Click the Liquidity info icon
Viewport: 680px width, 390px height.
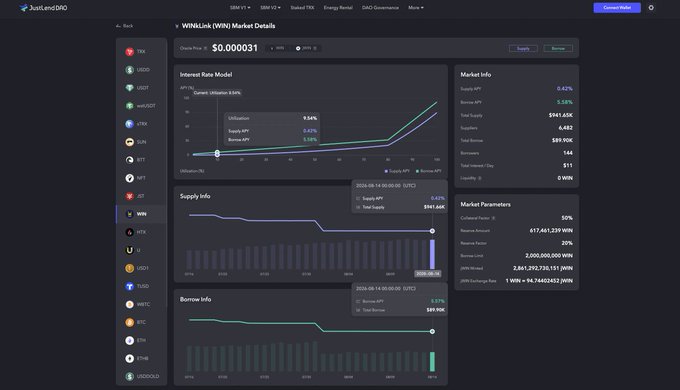pos(480,178)
